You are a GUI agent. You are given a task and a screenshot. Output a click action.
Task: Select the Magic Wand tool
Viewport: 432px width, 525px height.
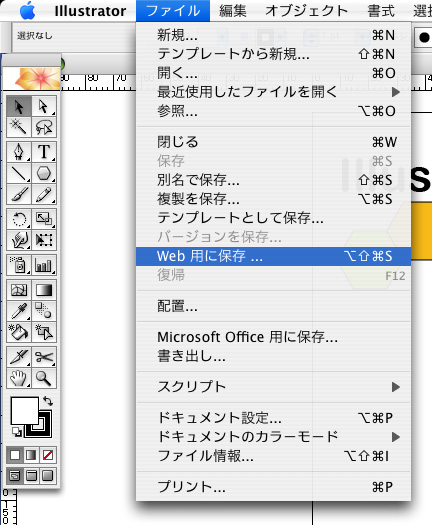click(x=19, y=127)
